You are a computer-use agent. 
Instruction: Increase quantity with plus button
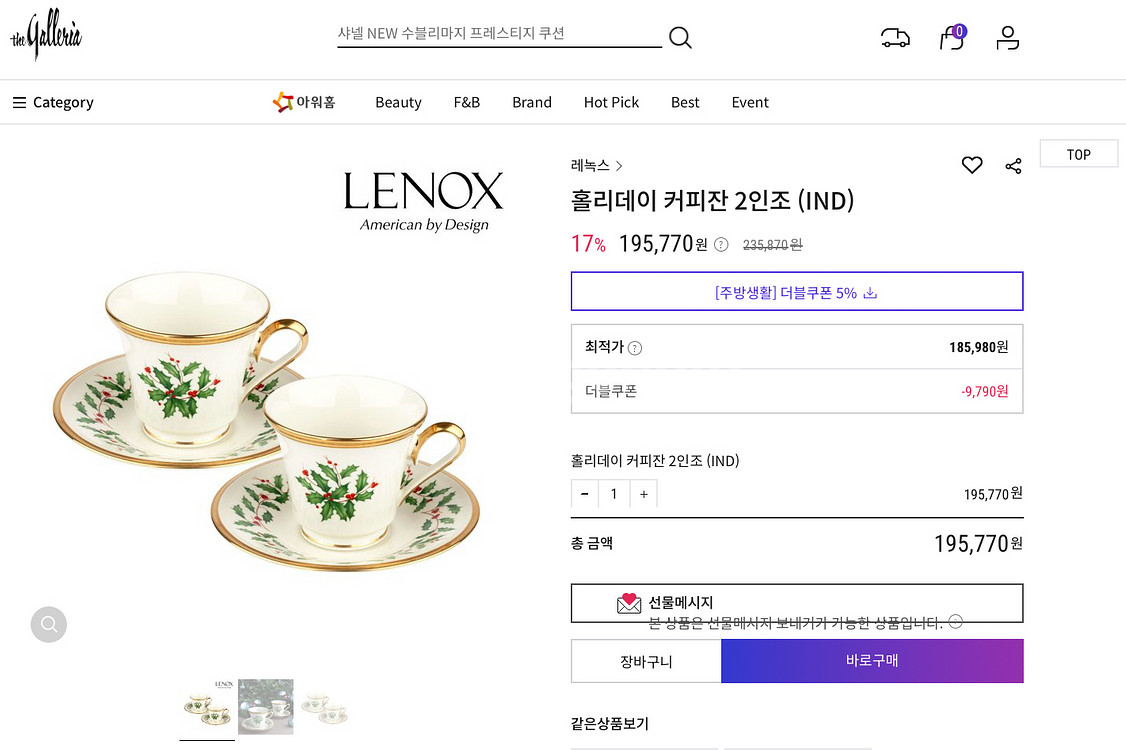[x=644, y=494]
